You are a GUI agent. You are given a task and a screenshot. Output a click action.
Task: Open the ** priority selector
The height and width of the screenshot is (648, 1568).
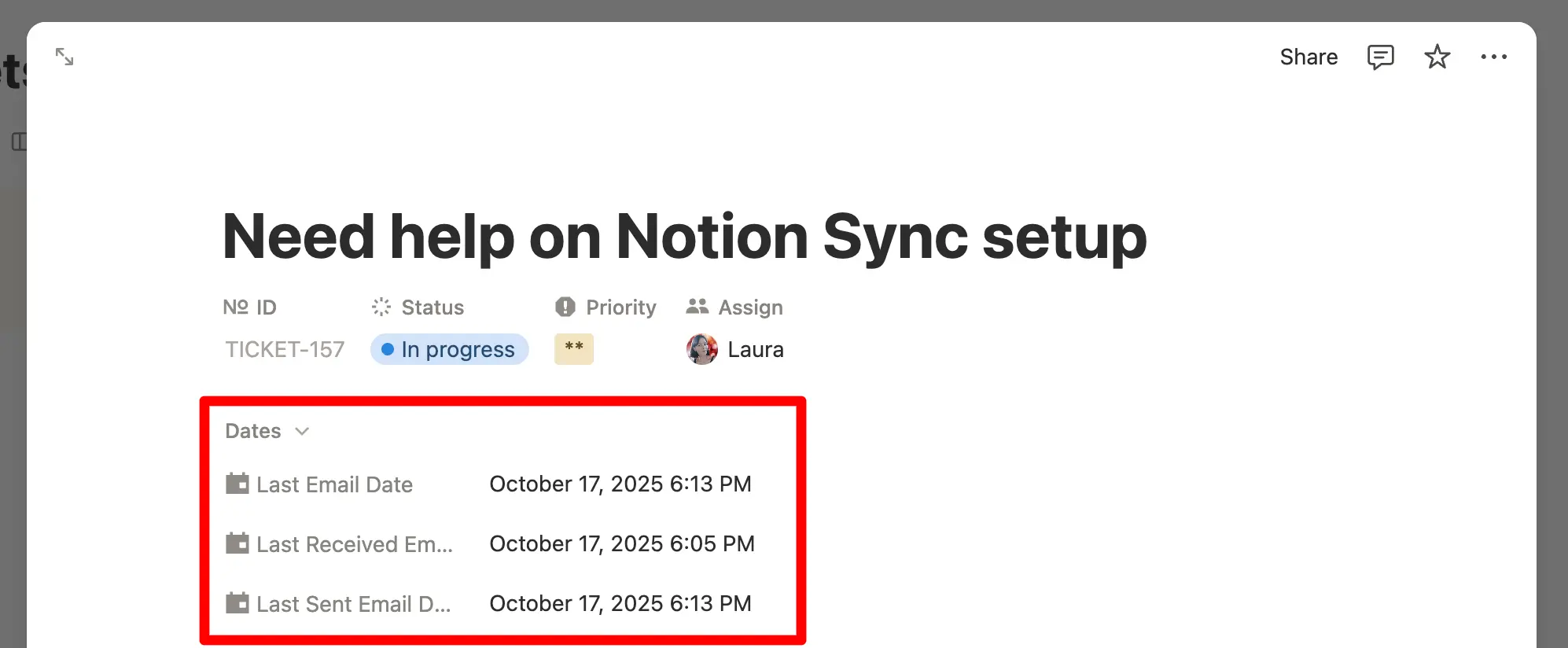(x=573, y=349)
